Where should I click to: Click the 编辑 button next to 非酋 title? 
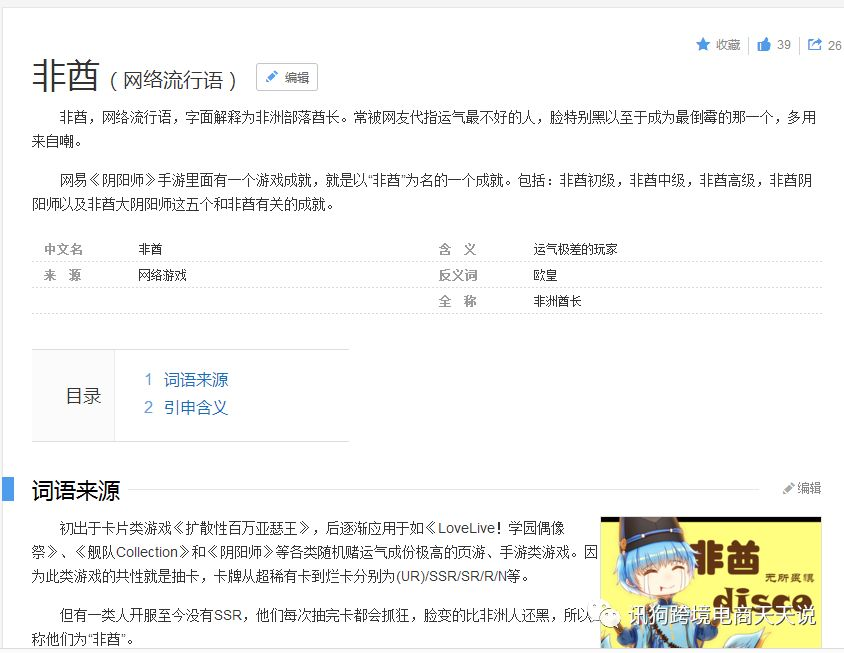(287, 77)
